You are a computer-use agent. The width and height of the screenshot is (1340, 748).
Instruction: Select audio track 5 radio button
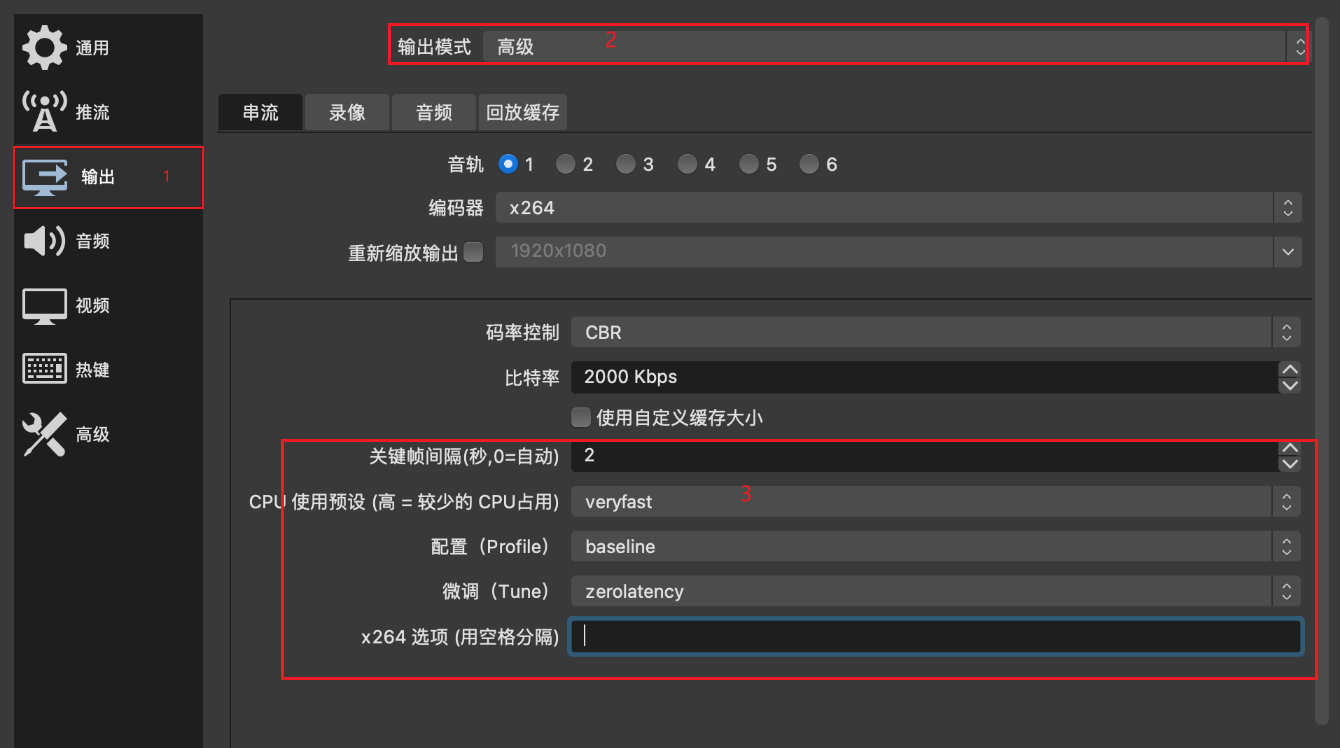[x=749, y=164]
